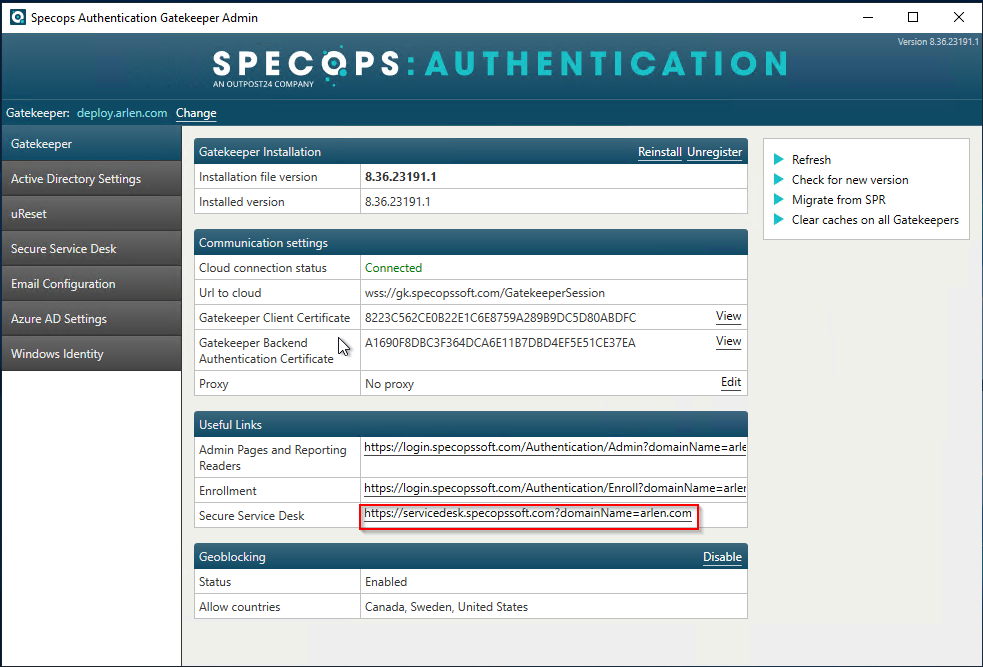983x667 pixels.
Task: Maximize the Gatekeeper Admin window
Action: pyautogui.click(x=913, y=18)
